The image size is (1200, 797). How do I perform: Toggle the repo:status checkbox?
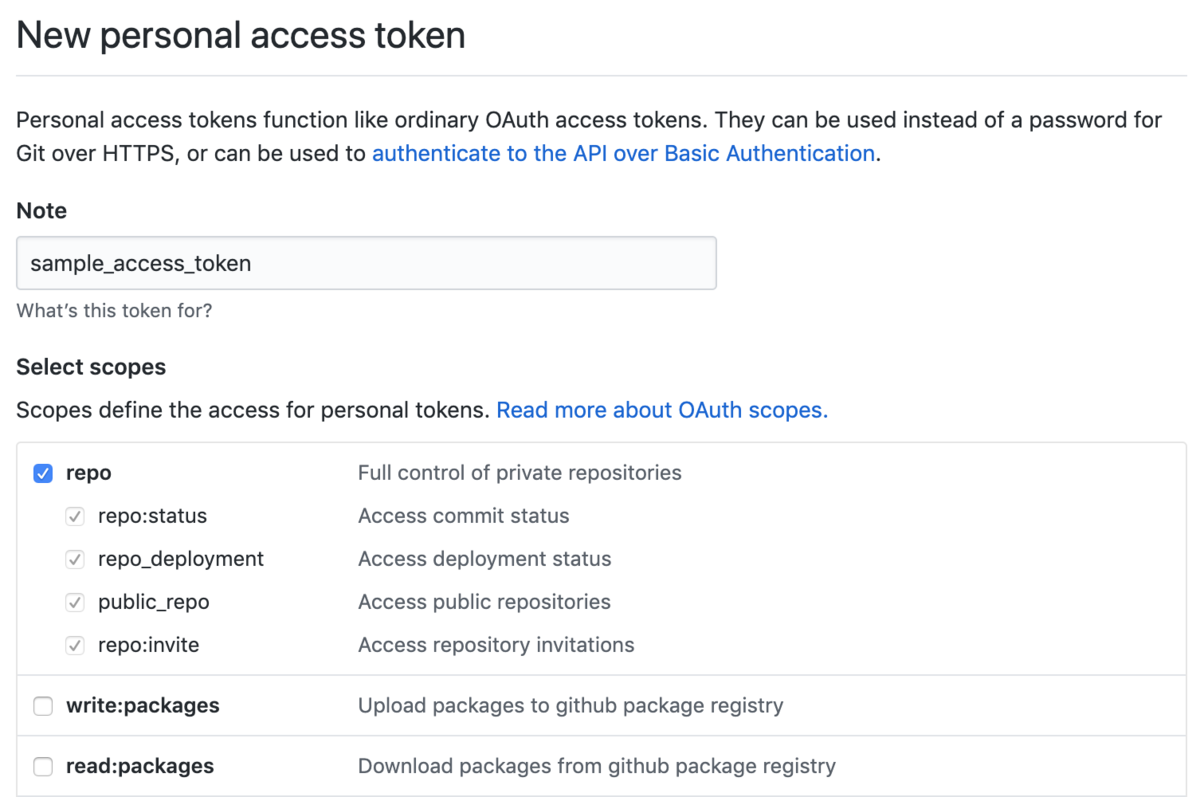coord(75,517)
